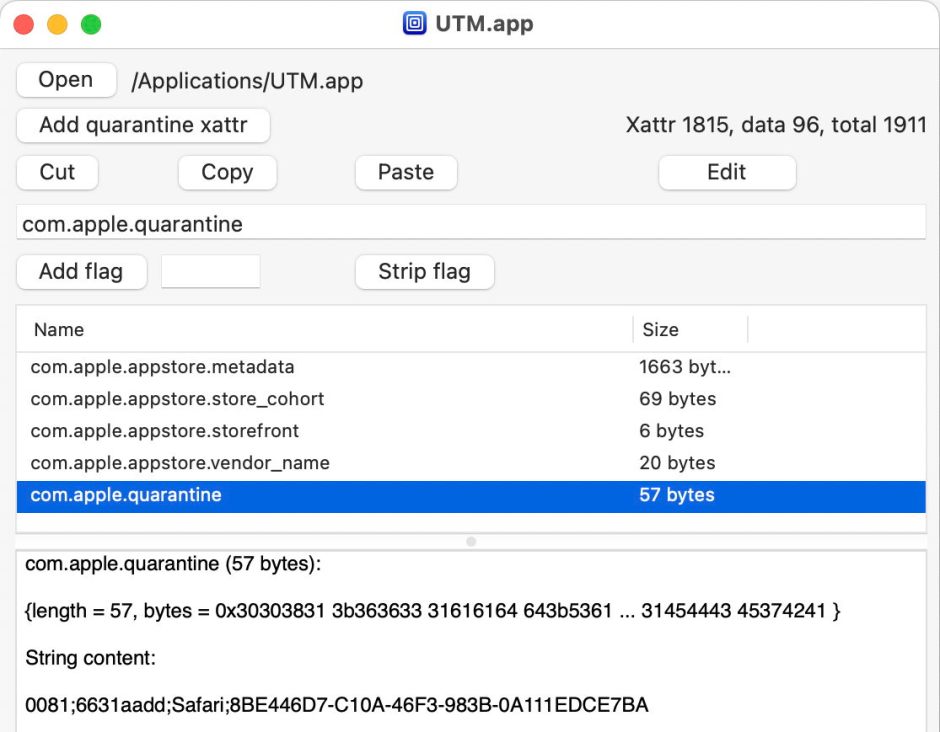Click the Strip flag button
This screenshot has height=732, width=940.
click(424, 272)
